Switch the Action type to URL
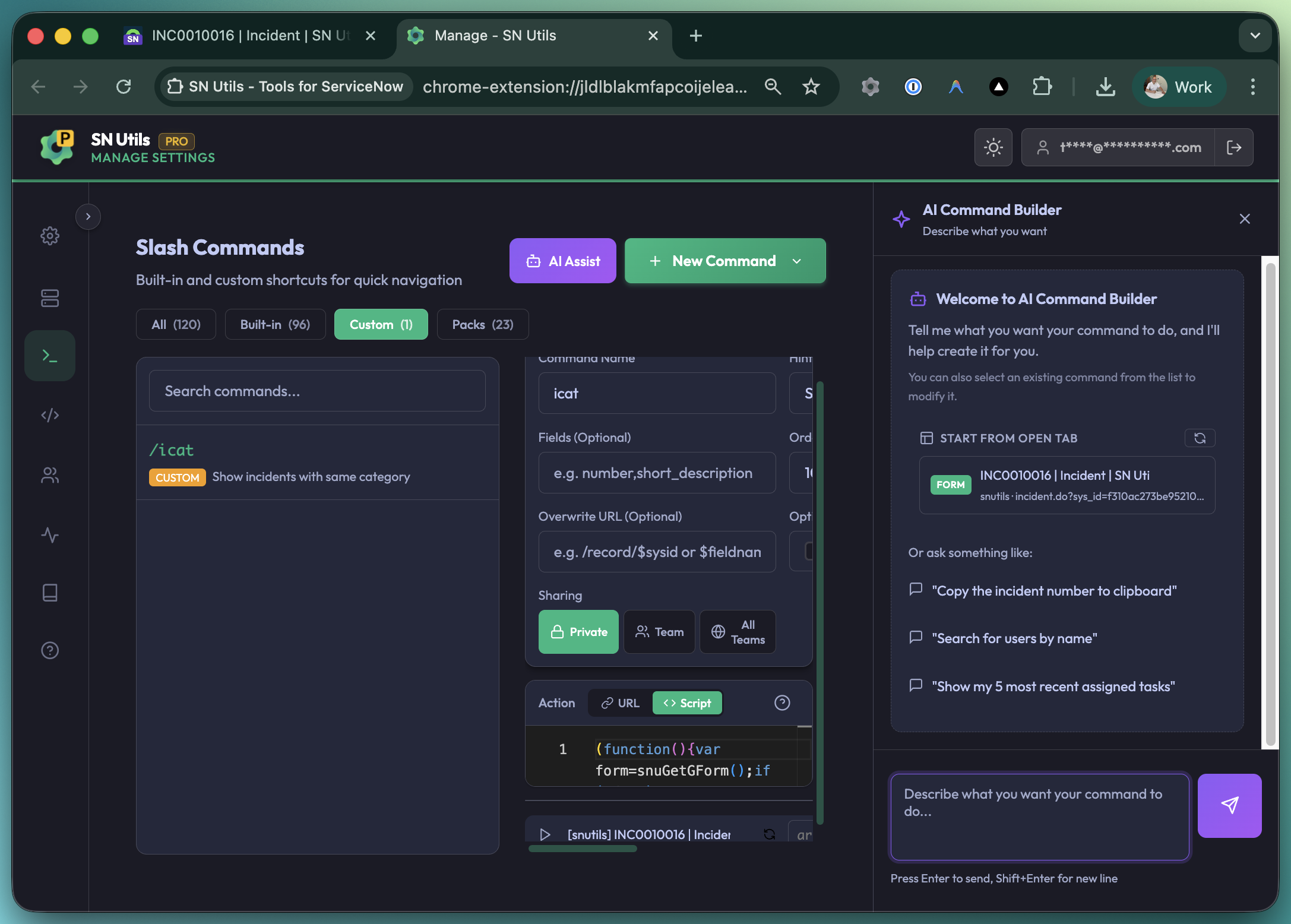1291x924 pixels. coord(619,703)
